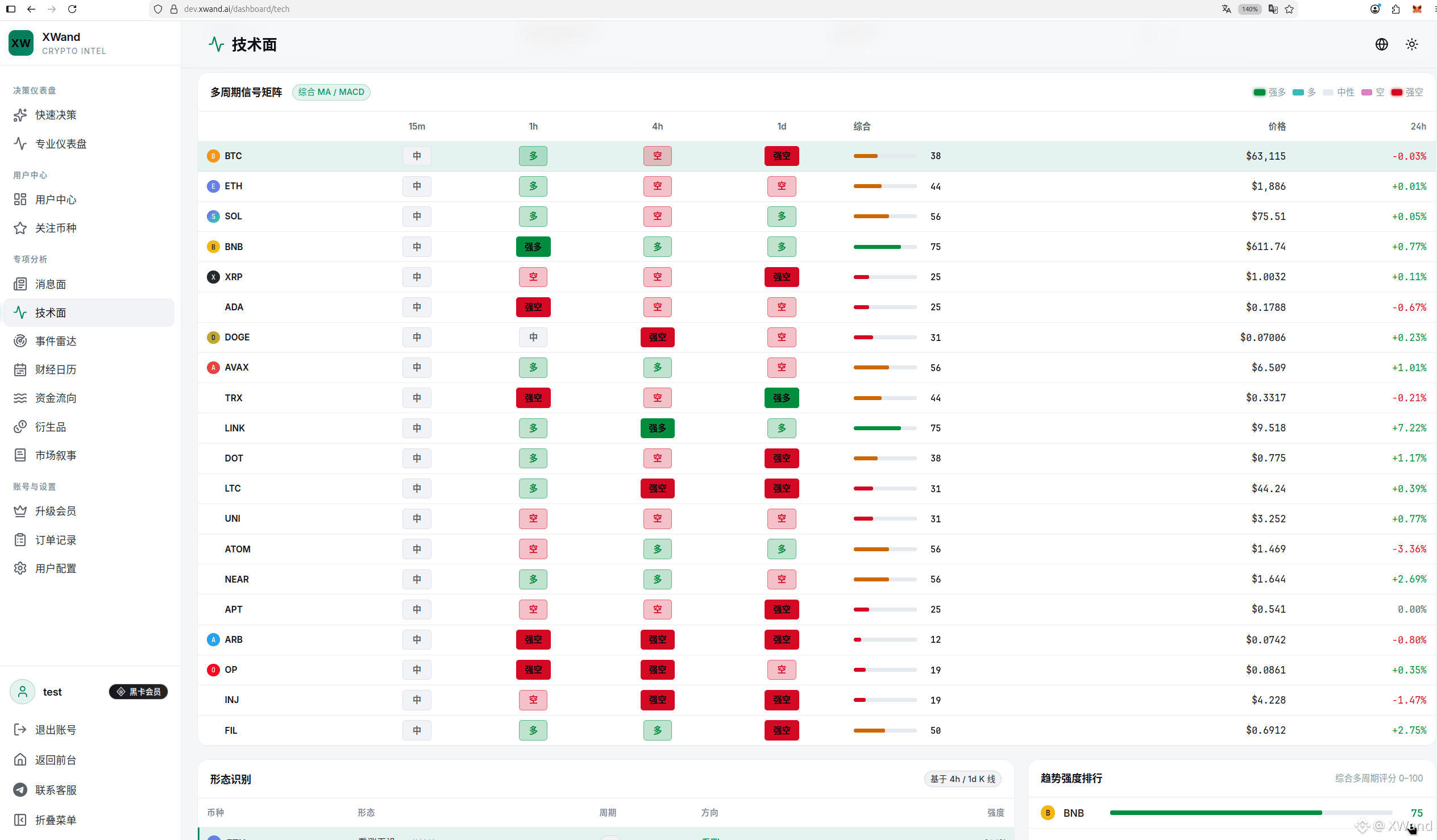
Task: Click the 订单记录 clipboard icon
Action: click(20, 539)
